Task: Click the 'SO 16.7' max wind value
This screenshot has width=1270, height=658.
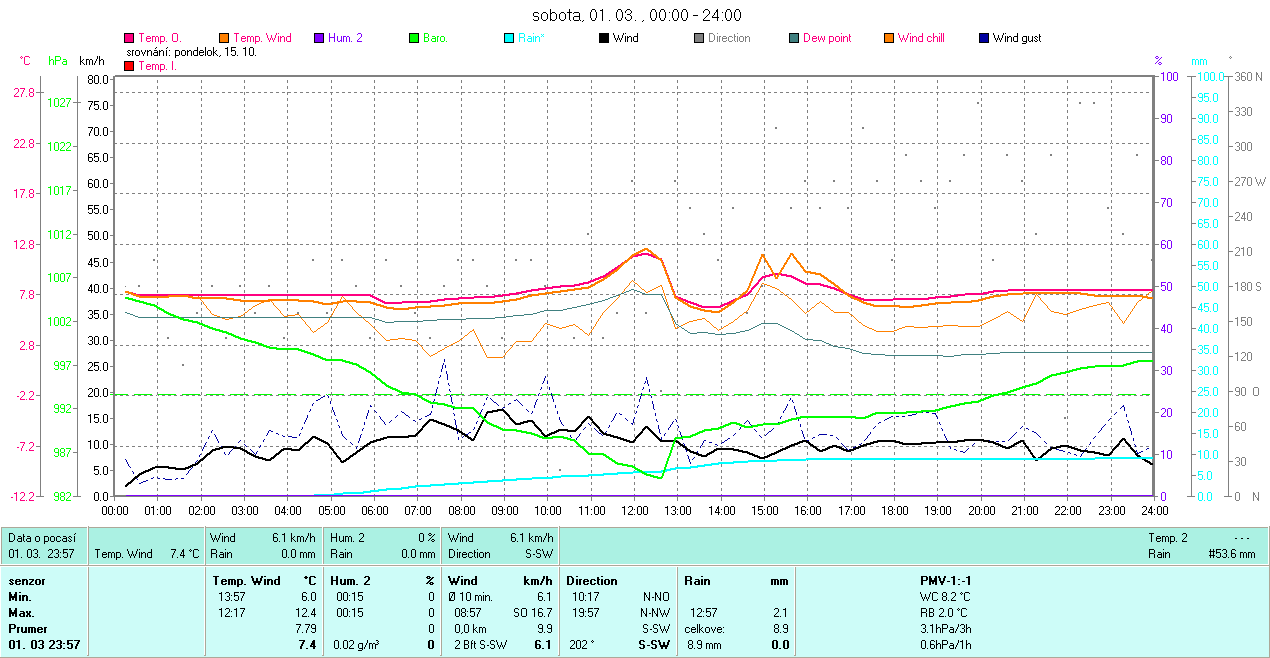Action: pos(532,613)
